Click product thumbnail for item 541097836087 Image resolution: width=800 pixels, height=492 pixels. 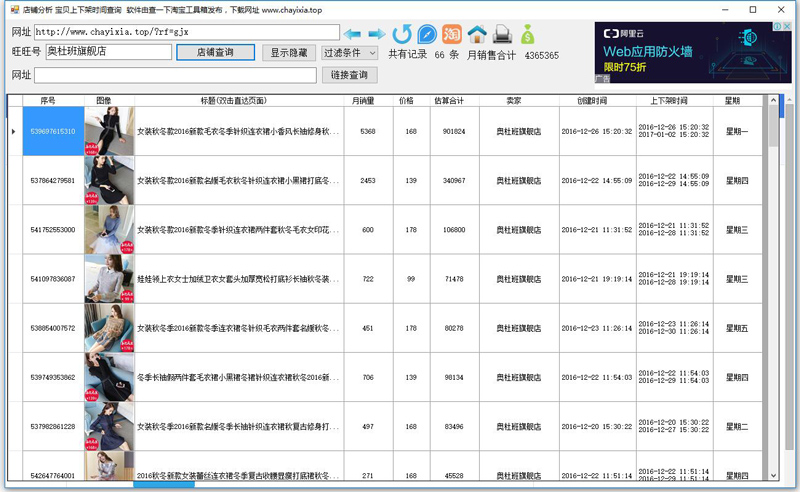point(109,279)
